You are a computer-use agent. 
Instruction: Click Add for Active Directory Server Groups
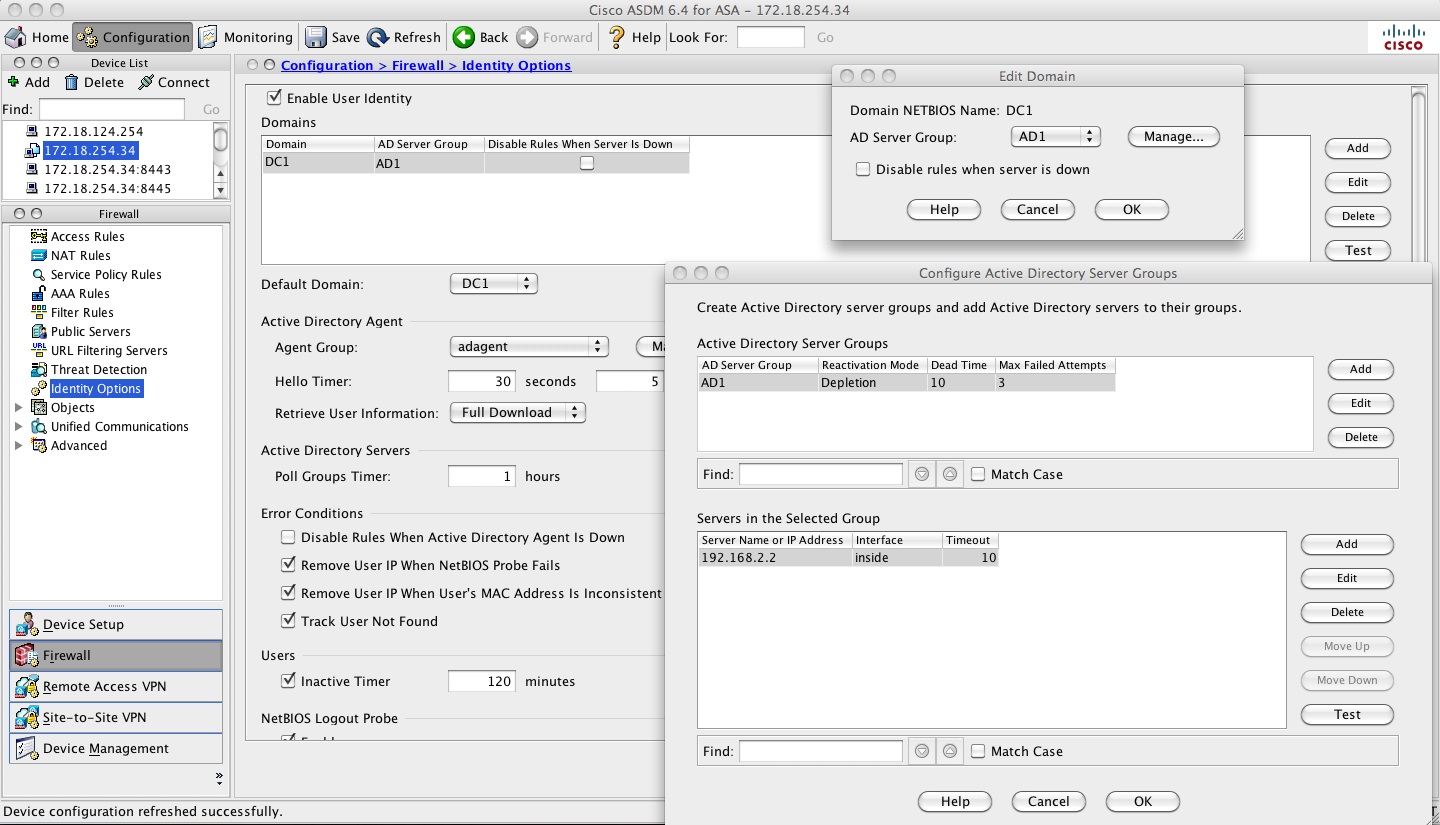point(1361,370)
